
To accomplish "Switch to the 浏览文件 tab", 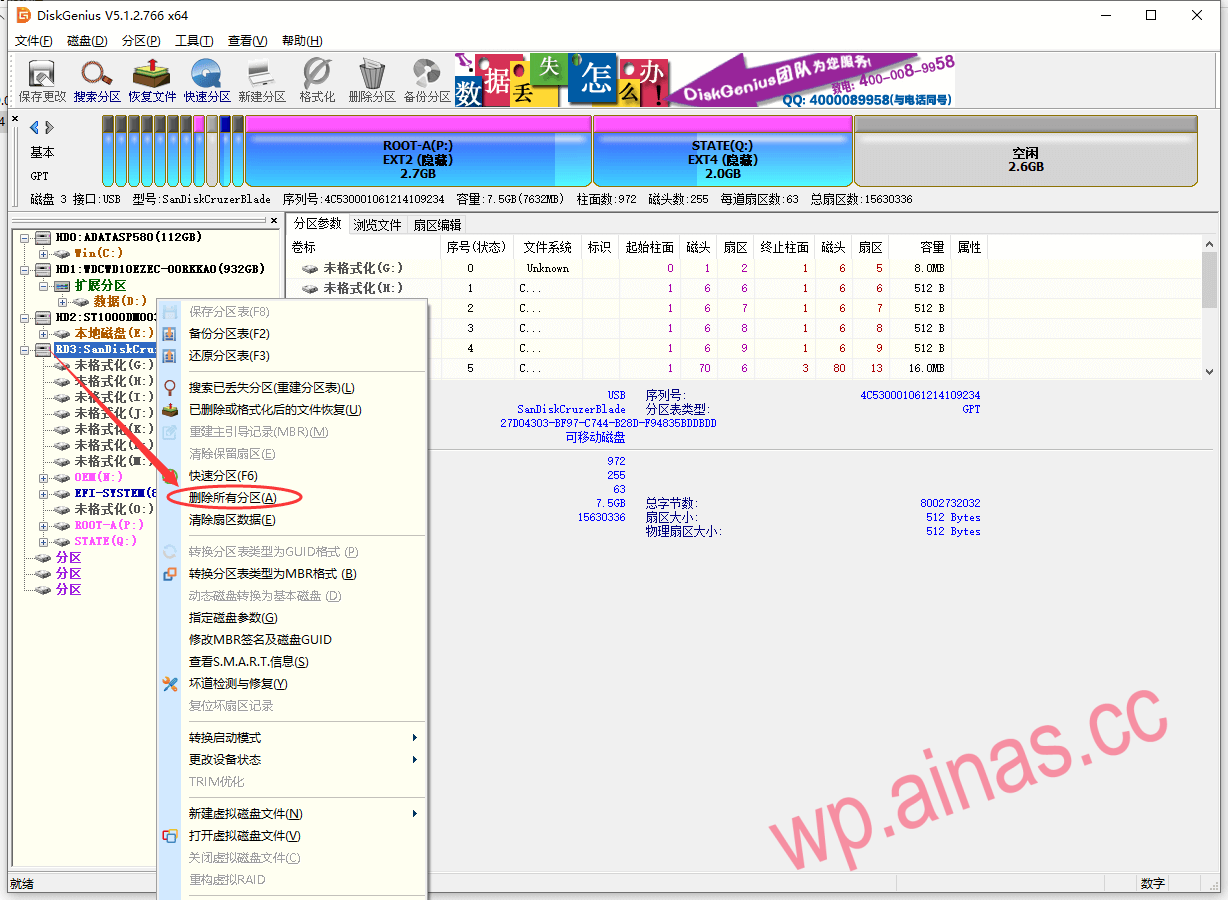I will tap(377, 225).
